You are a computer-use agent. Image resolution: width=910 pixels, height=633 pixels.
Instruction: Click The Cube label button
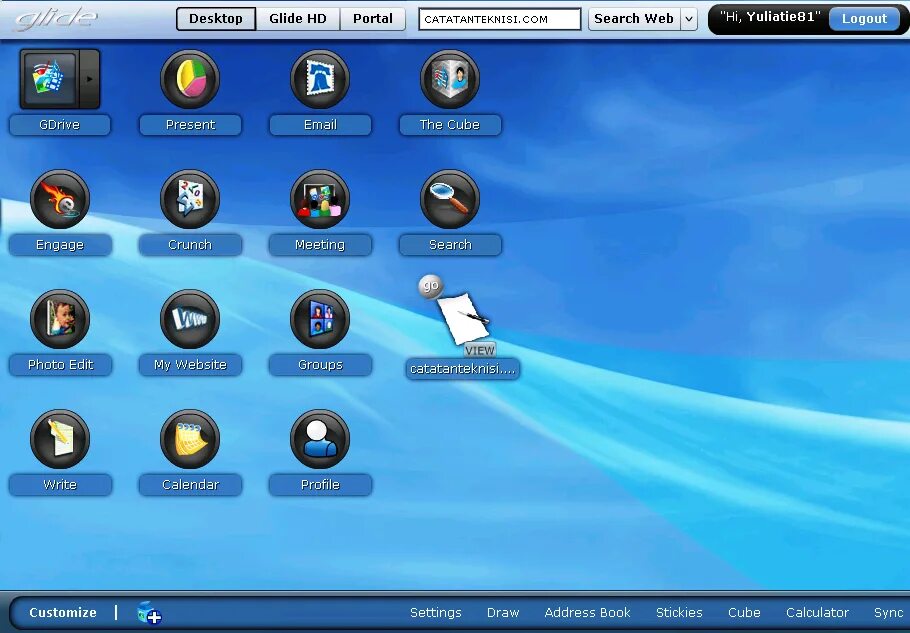[x=450, y=125]
